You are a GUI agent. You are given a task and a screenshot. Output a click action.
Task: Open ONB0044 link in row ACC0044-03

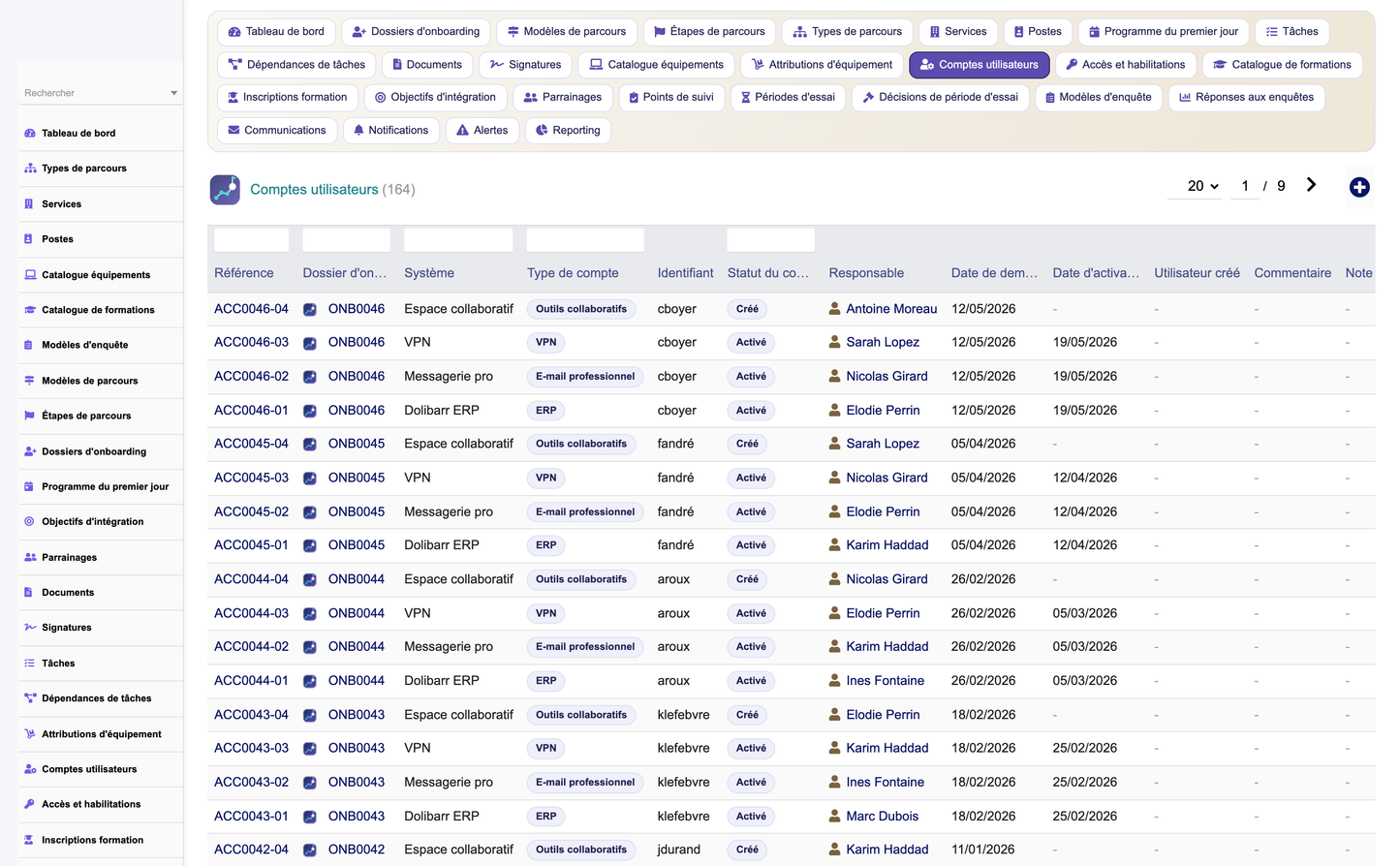[x=357, y=613]
